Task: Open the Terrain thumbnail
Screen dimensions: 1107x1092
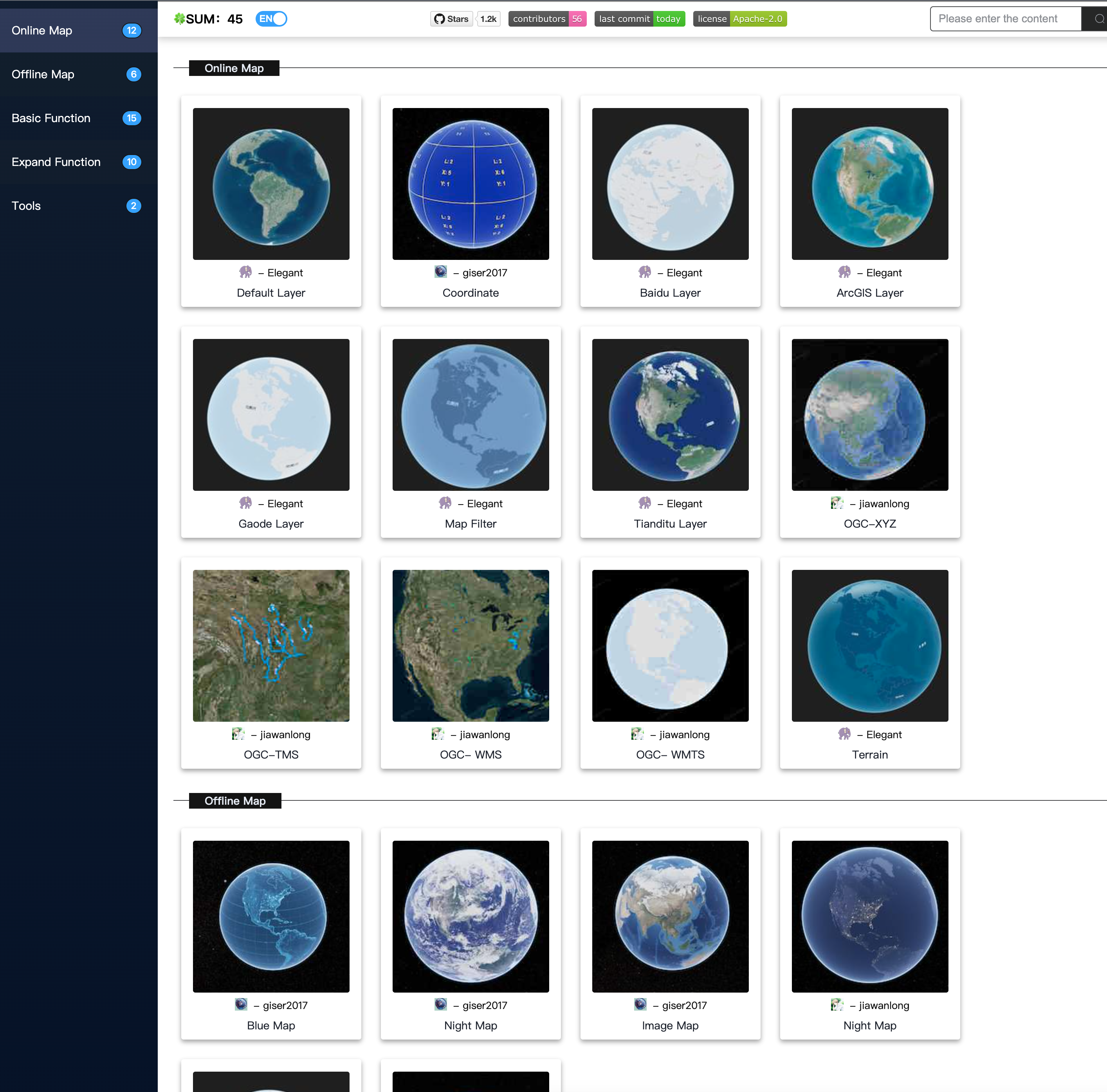Action: pyautogui.click(x=870, y=646)
